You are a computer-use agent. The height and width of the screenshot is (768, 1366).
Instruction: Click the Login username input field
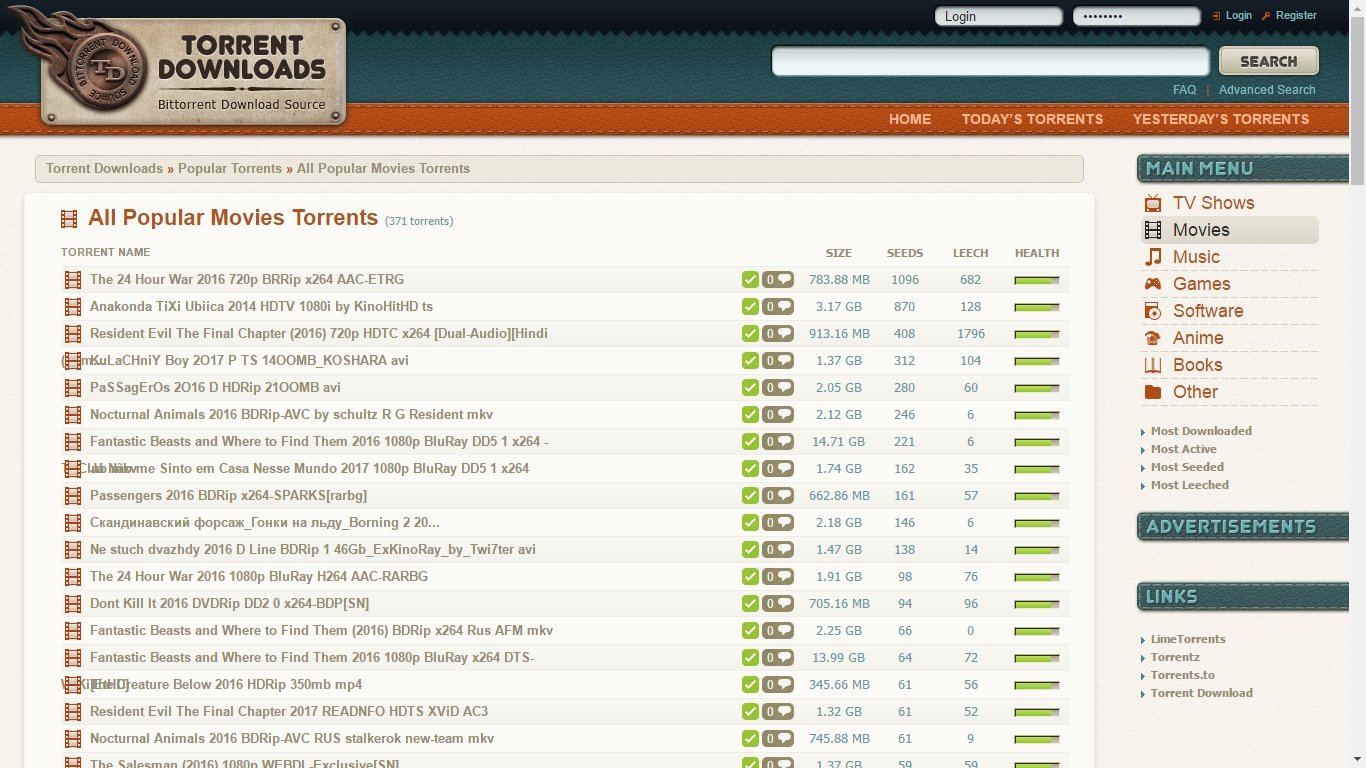998,16
